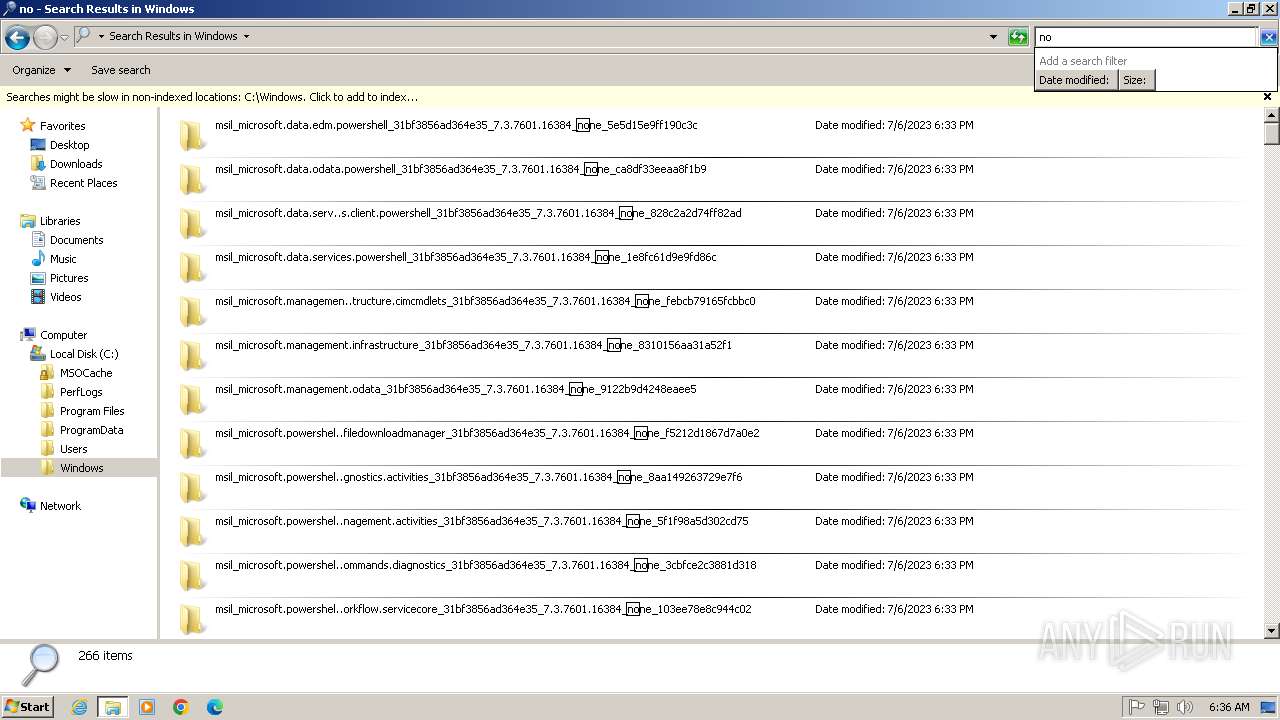Image resolution: width=1280 pixels, height=720 pixels.
Task: Click the location icon in address bar
Action: (x=83, y=36)
